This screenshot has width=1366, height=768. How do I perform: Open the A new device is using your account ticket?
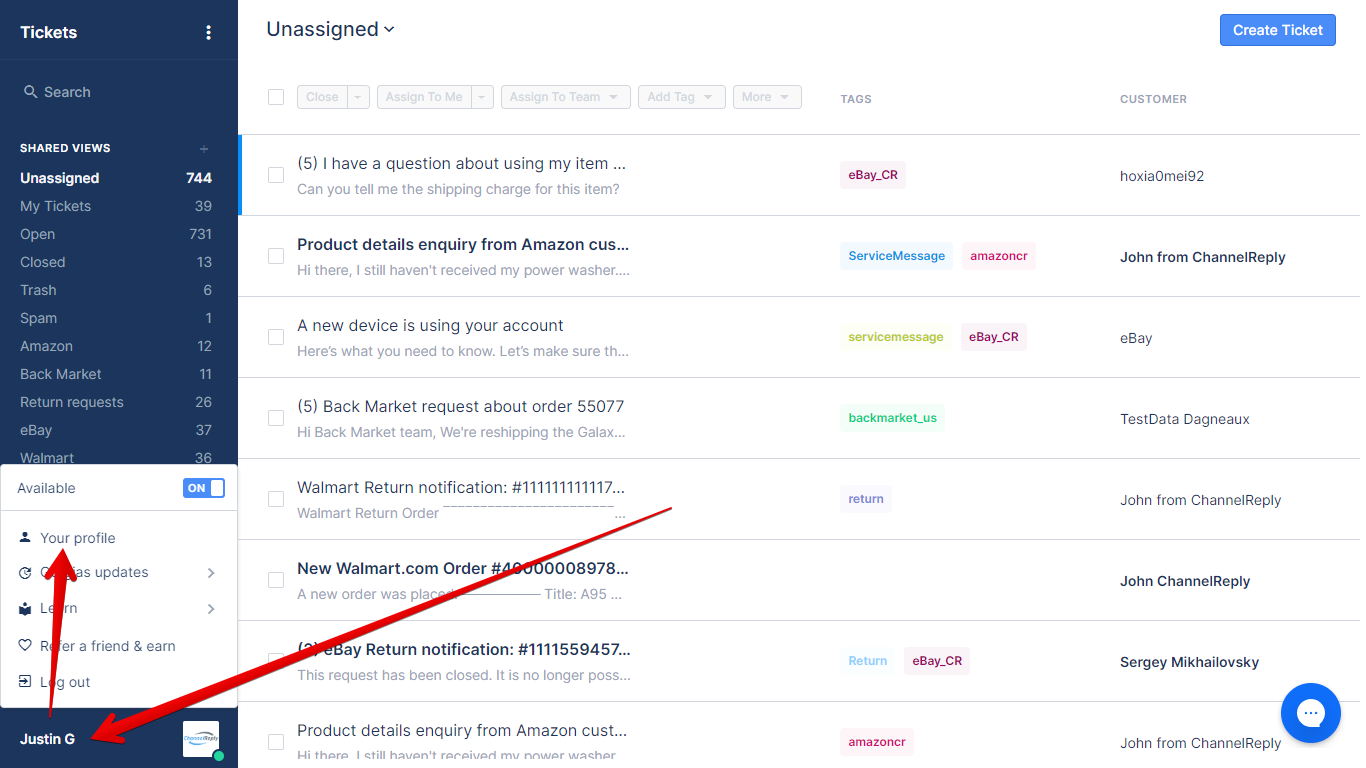[430, 326]
